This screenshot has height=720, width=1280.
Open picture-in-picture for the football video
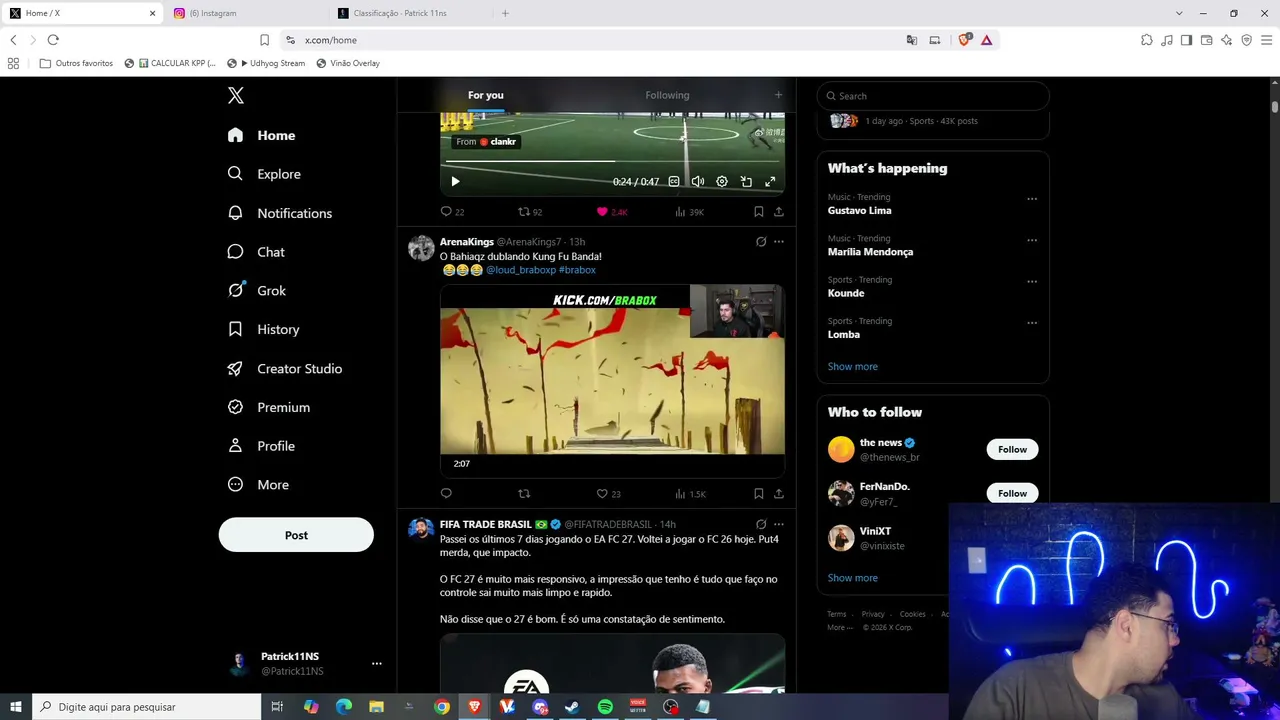click(x=746, y=182)
